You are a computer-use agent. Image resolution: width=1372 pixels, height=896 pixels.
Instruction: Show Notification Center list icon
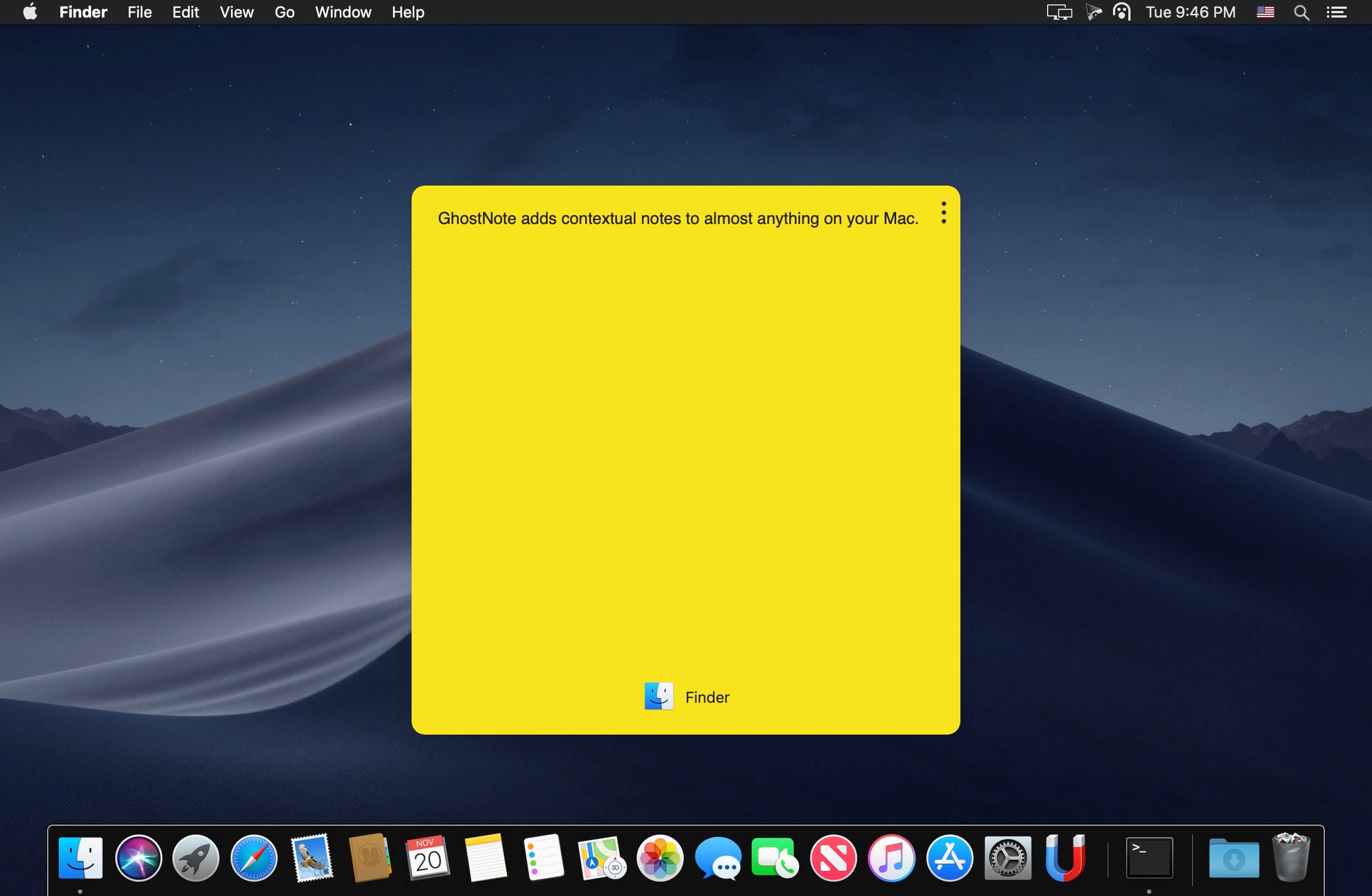coord(1336,12)
